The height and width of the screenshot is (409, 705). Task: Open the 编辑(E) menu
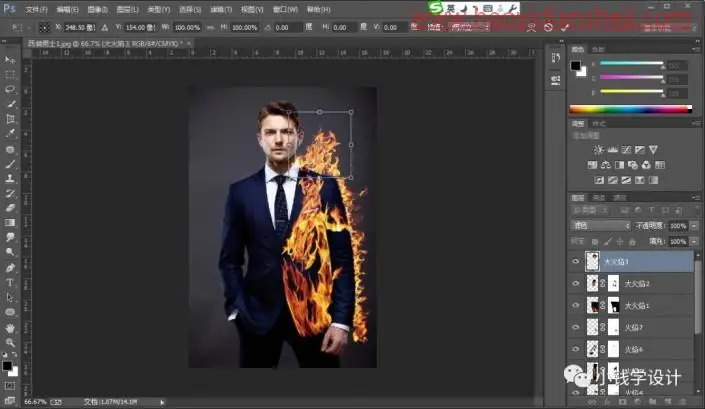click(x=67, y=9)
